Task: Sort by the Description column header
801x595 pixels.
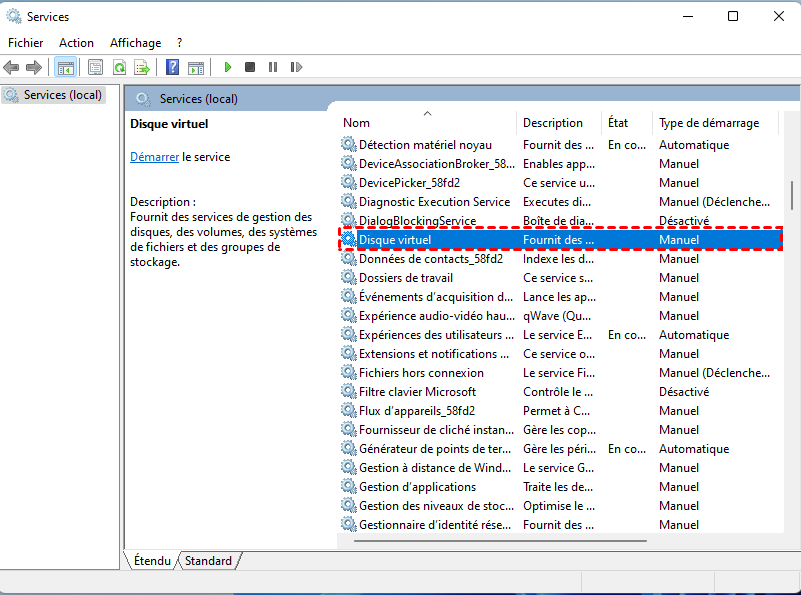Action: 559,123
